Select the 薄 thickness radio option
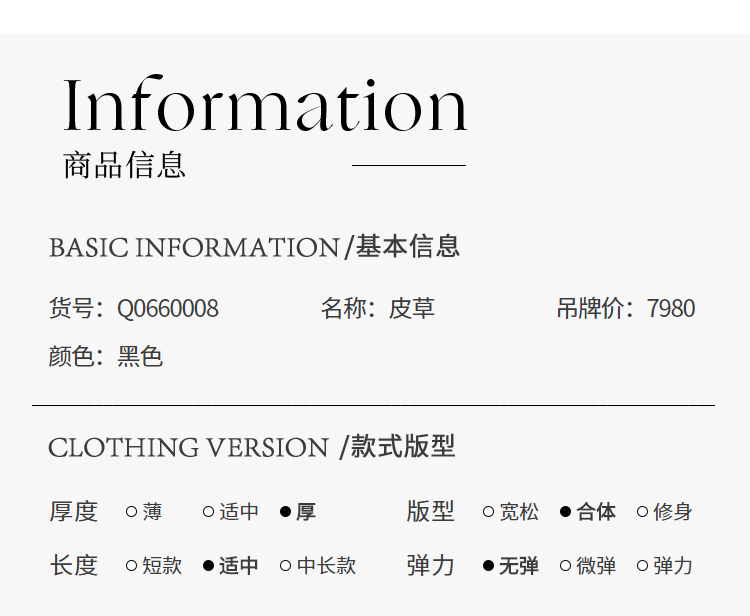This screenshot has width=750, height=616. point(143,512)
